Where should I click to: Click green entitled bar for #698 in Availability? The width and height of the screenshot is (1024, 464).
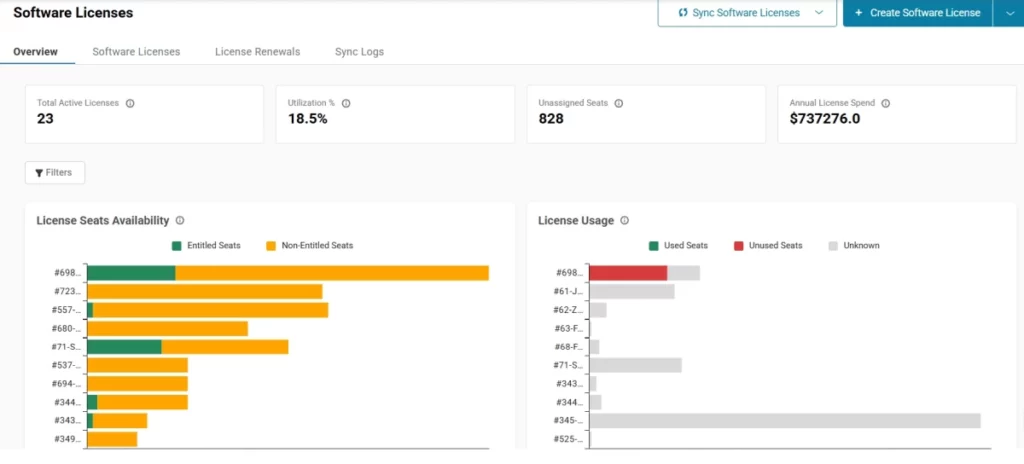[131, 273]
